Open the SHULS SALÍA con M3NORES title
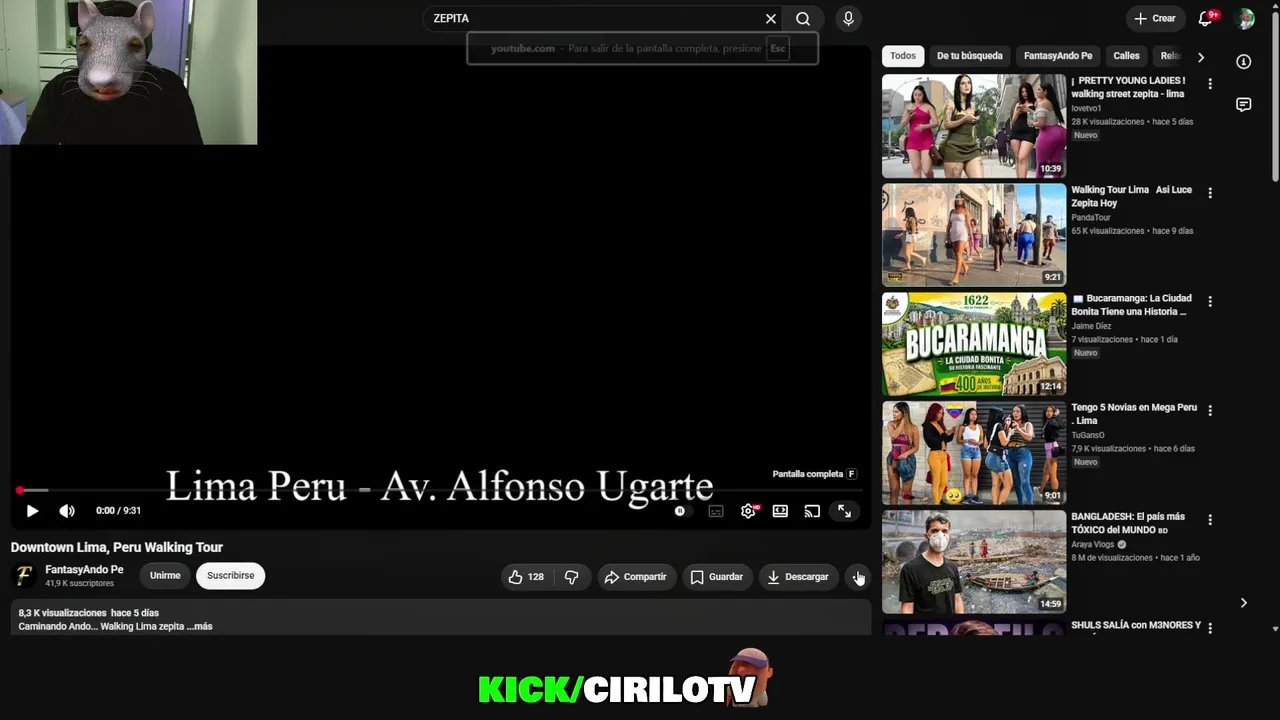Image resolution: width=1280 pixels, height=720 pixels. [1136, 626]
